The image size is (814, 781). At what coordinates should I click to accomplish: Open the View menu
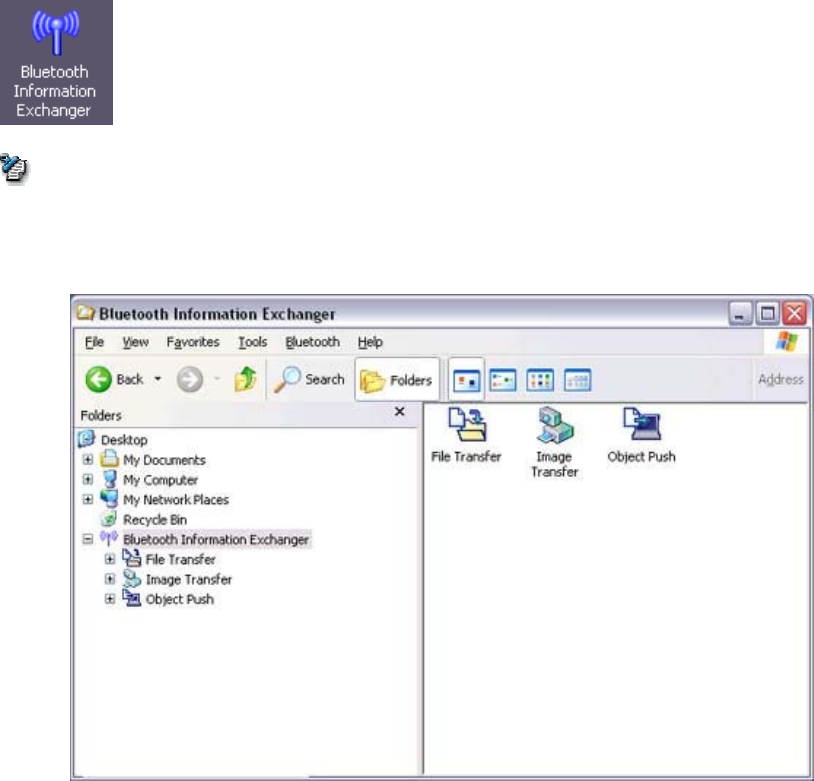(x=135, y=342)
